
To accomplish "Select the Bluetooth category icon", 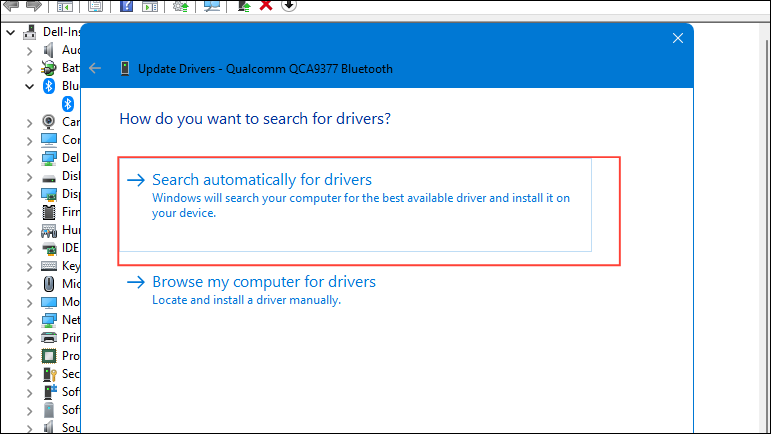I will (x=49, y=86).
